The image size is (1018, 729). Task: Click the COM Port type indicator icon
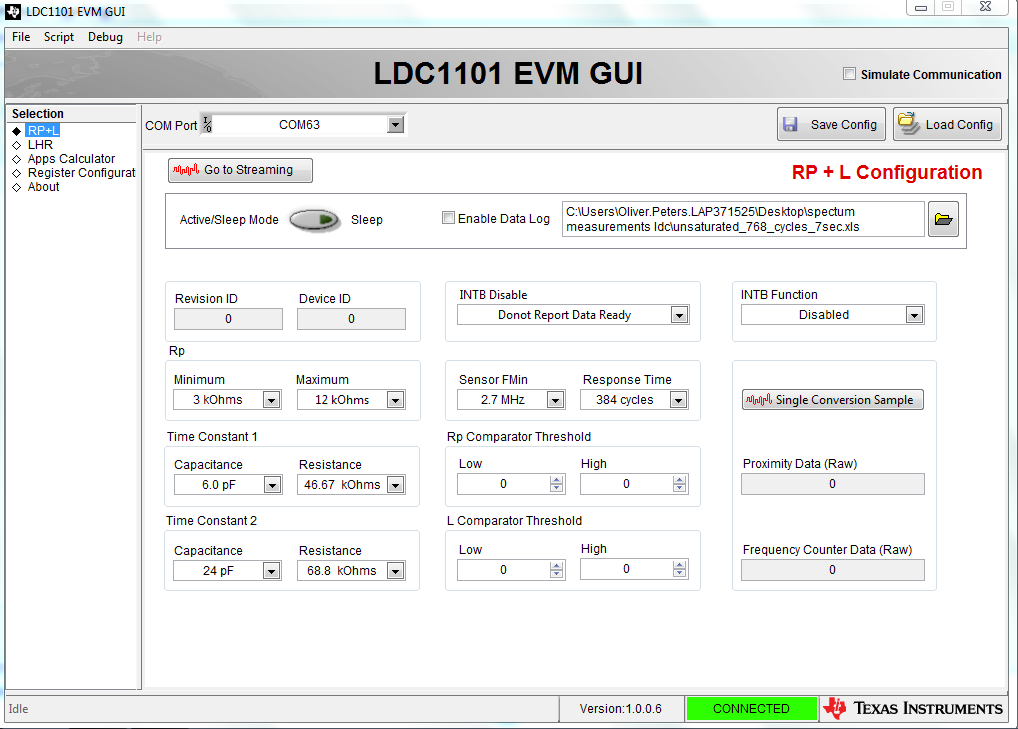(207, 124)
